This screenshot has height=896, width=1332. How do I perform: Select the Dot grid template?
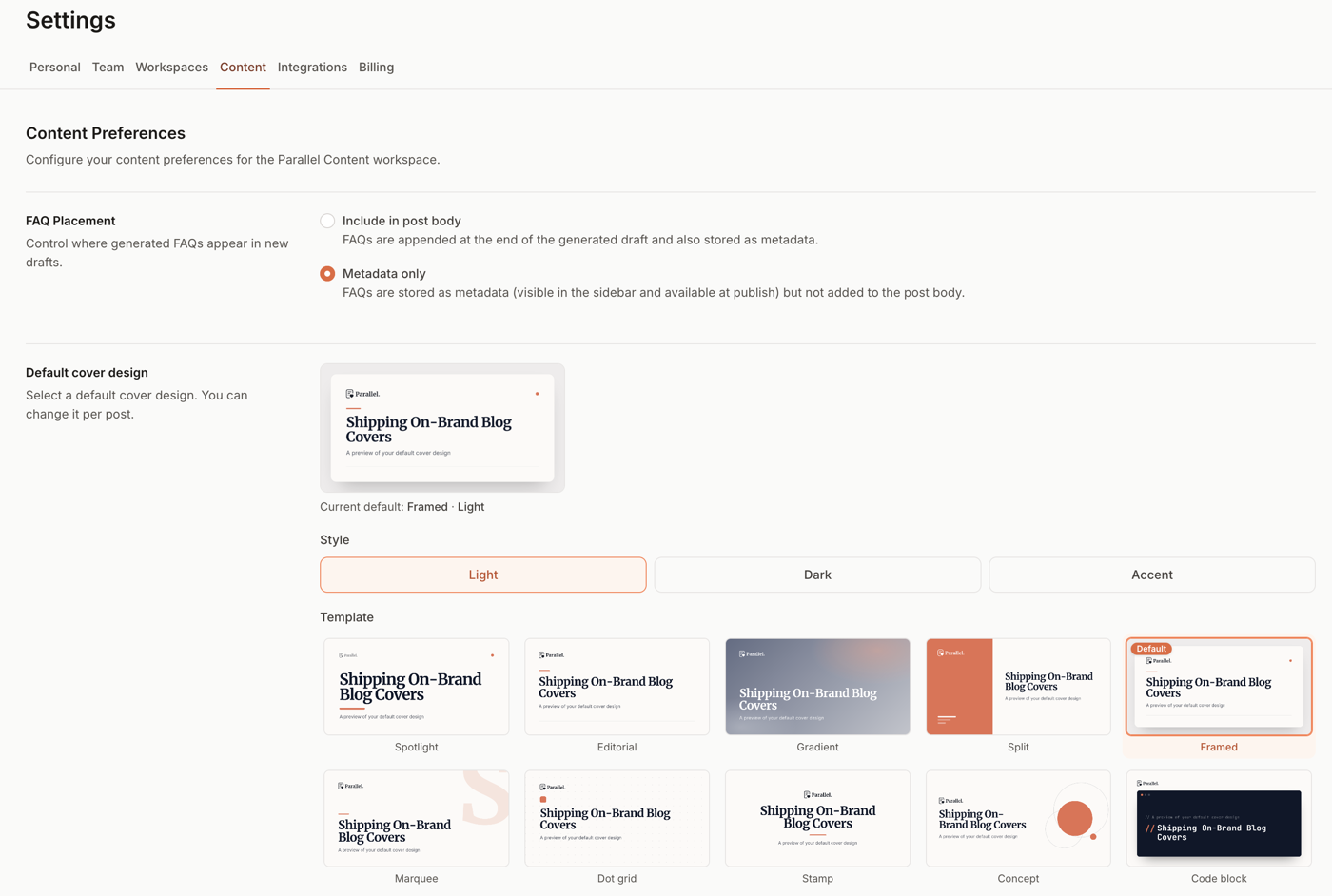[617, 818]
